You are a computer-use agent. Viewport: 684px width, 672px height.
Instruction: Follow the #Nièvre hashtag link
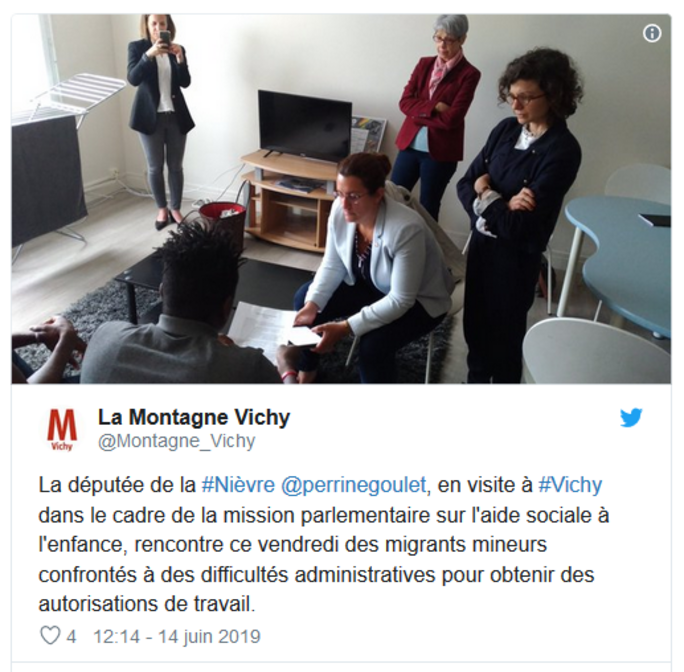pyautogui.click(x=238, y=485)
